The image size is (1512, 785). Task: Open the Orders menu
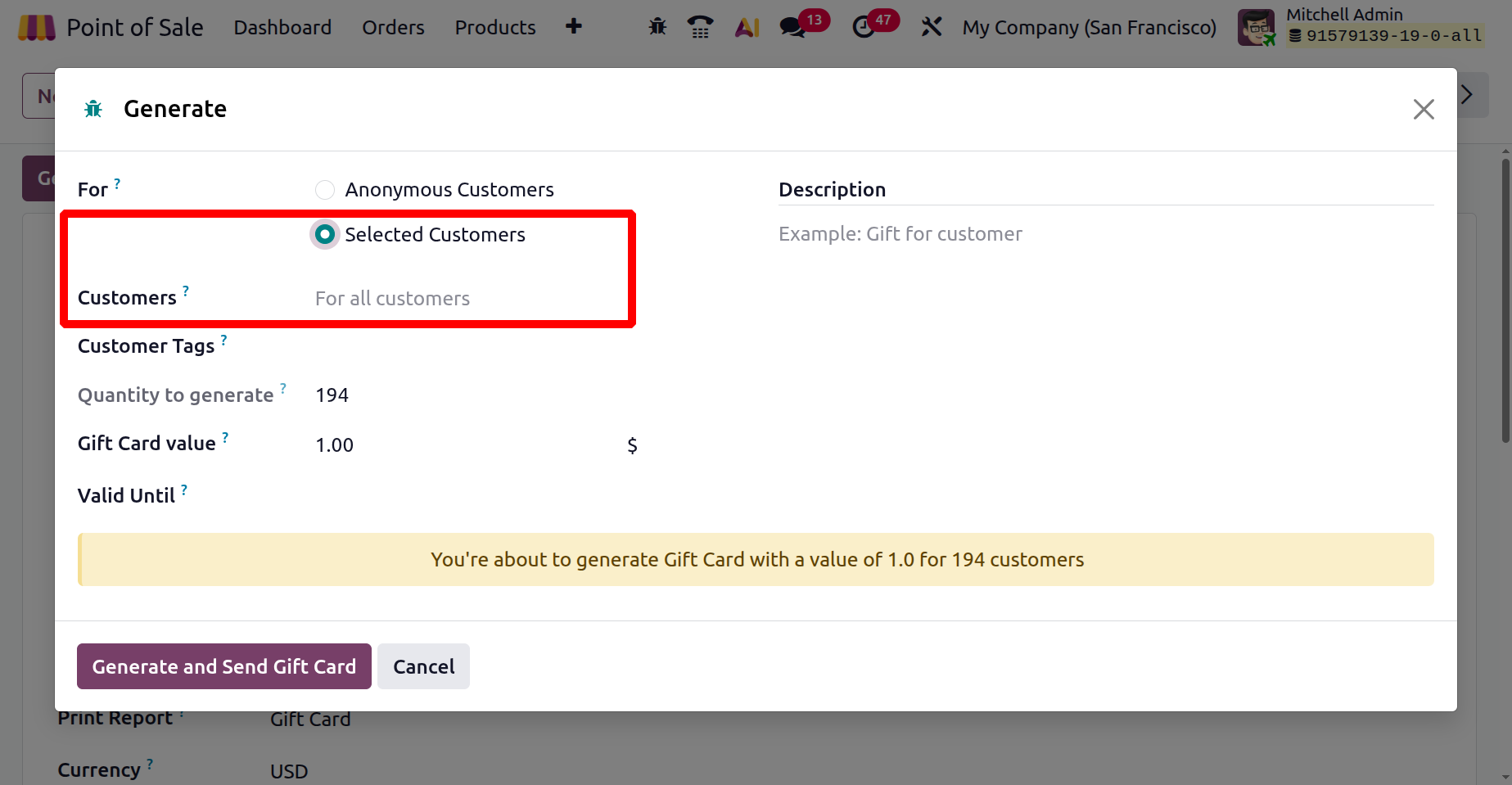point(393,28)
